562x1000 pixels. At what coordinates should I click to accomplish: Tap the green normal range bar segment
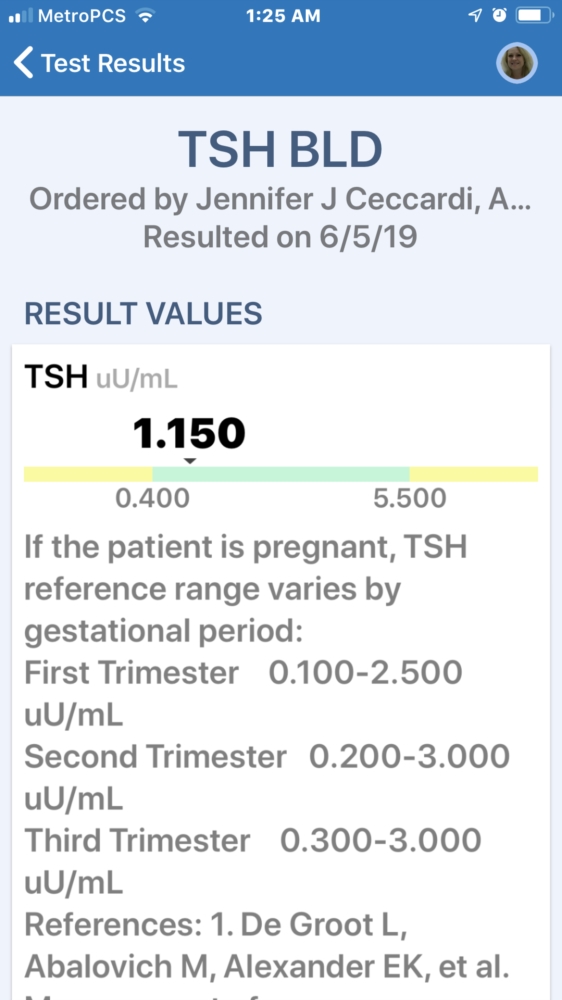281,474
